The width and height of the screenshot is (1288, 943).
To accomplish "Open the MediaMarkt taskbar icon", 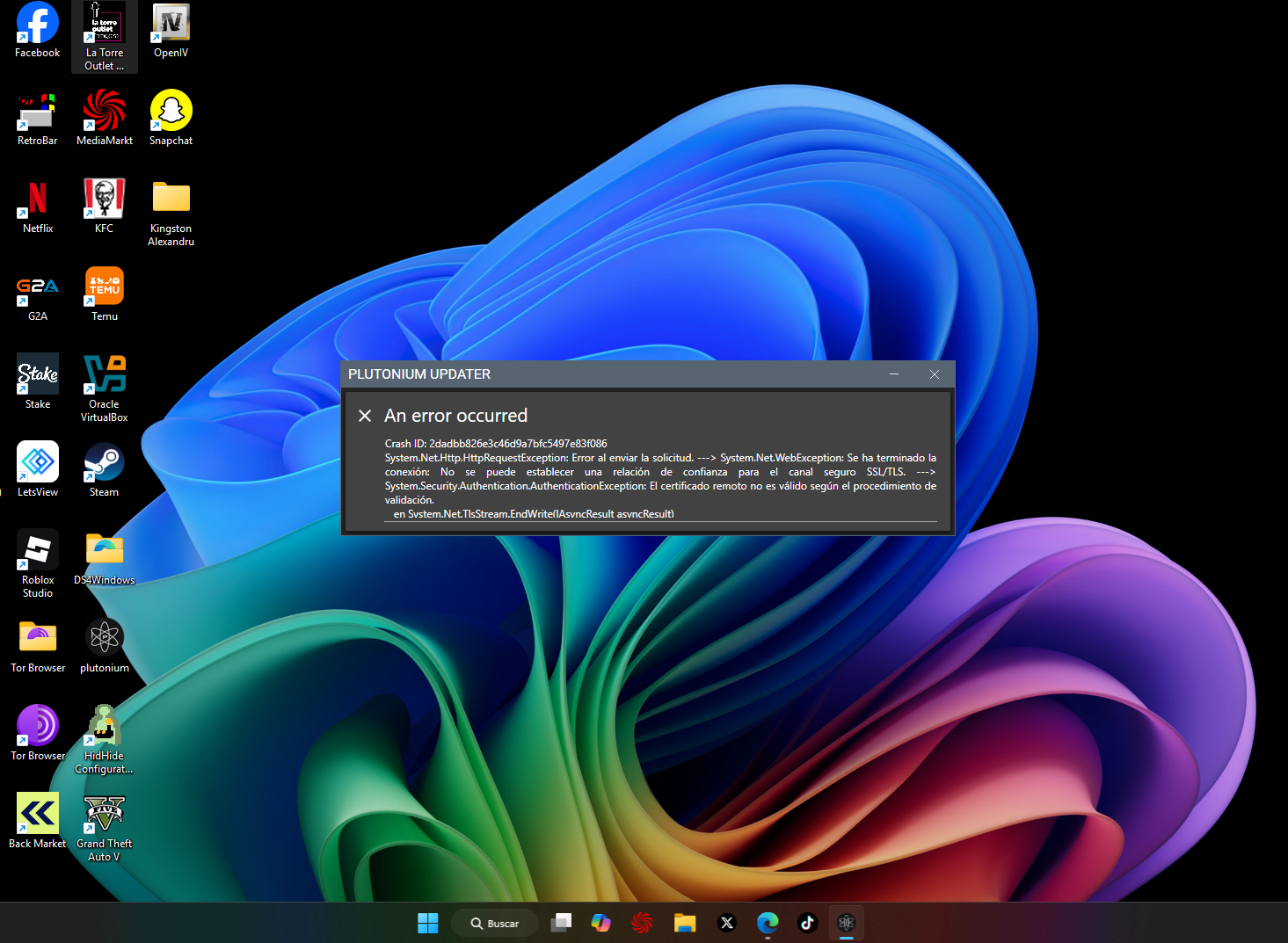I will pyautogui.click(x=642, y=923).
